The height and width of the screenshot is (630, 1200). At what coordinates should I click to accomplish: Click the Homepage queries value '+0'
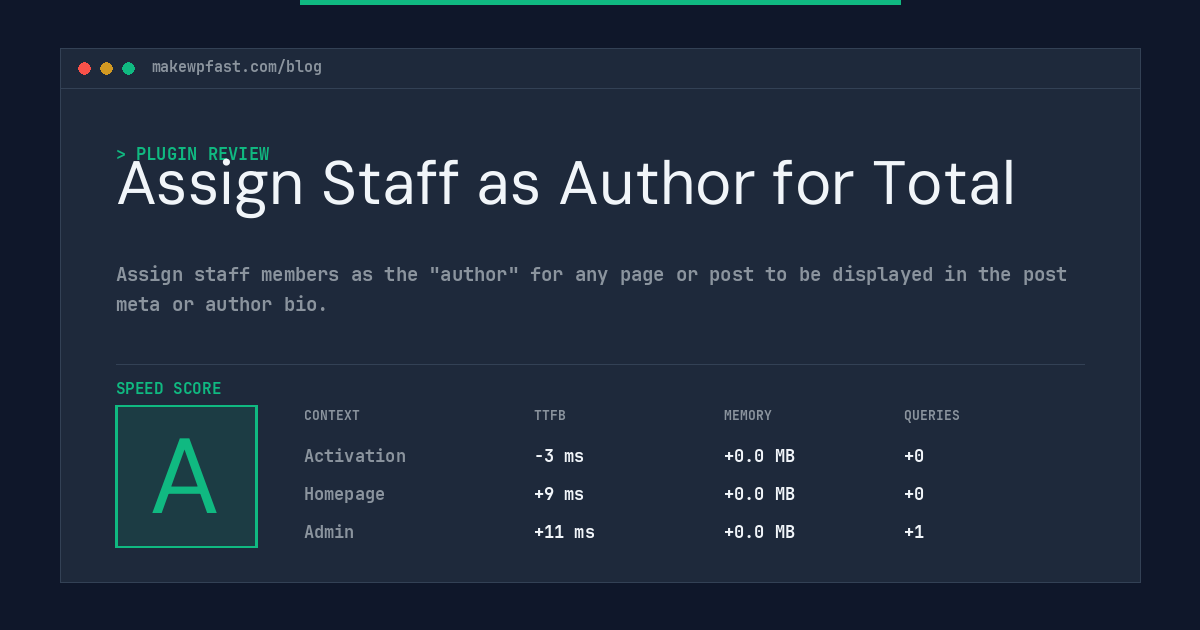click(x=914, y=494)
